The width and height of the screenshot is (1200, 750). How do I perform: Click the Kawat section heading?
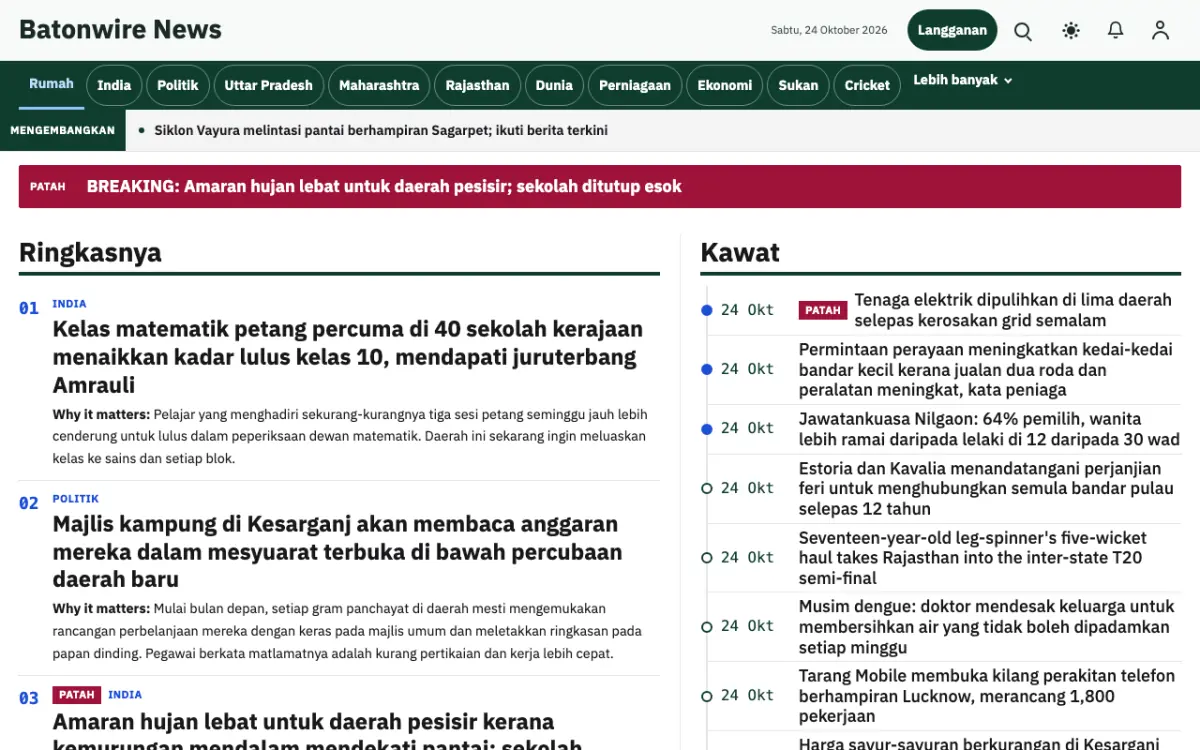(x=740, y=252)
